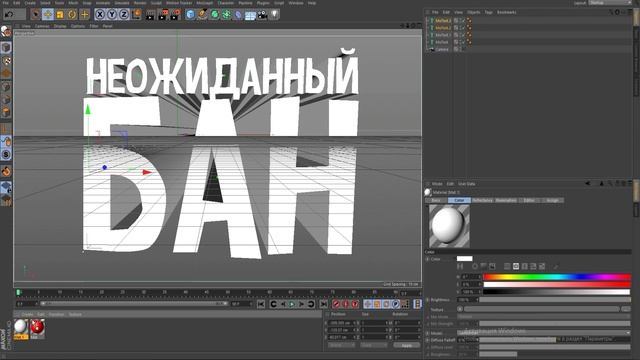Image resolution: width=640 pixels, height=360 pixels.
Task: Open Object Manager Tags menu
Action: 488,13
